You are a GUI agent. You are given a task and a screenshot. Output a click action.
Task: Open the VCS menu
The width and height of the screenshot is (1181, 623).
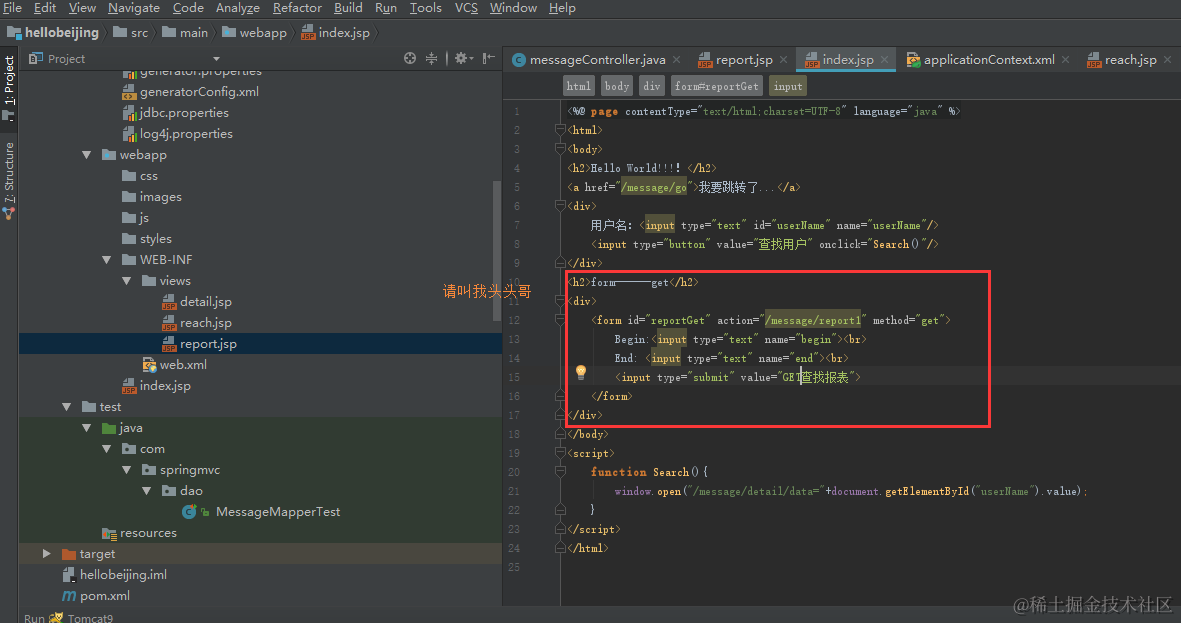pos(466,8)
